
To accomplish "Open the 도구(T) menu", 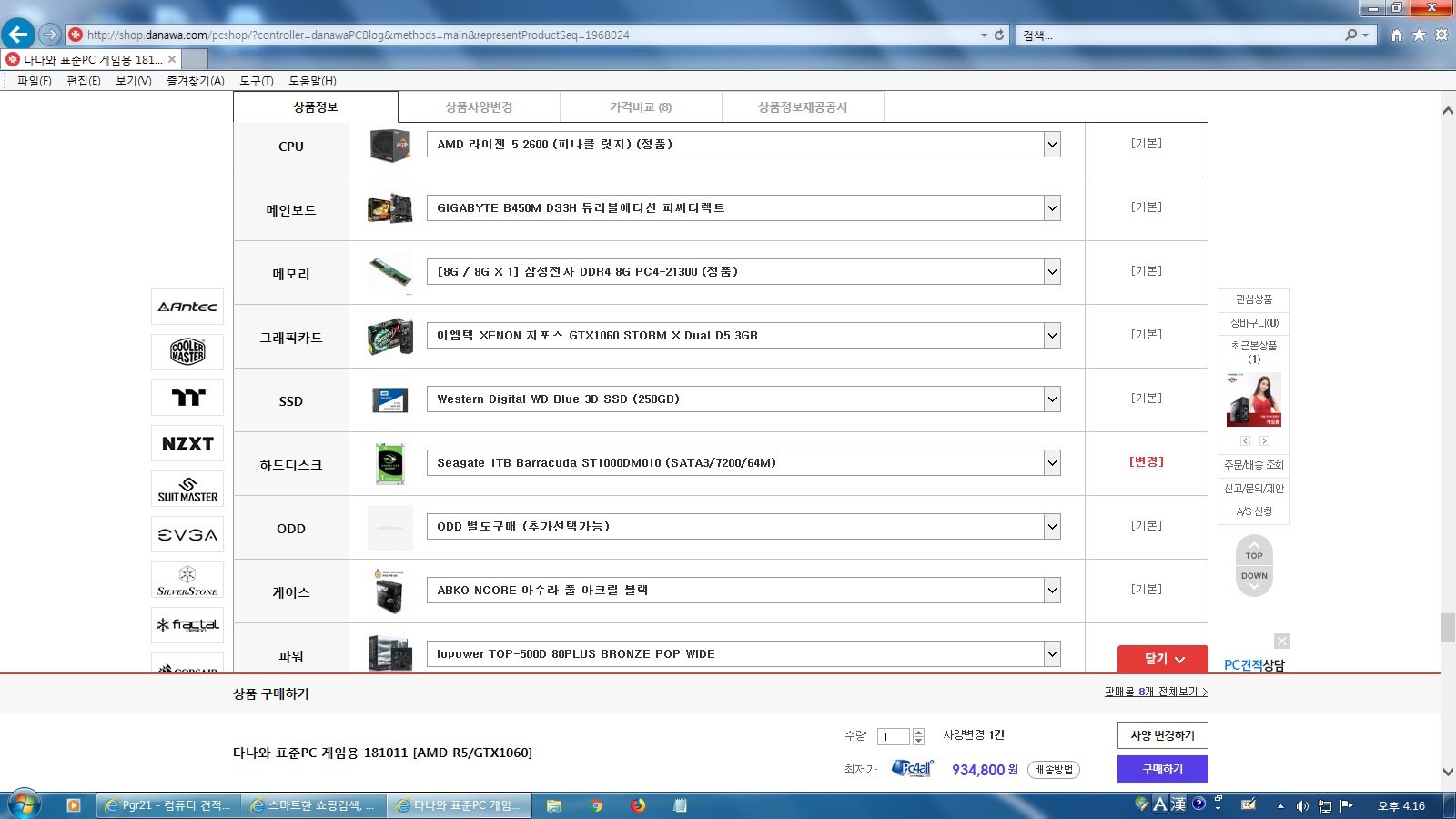I will pyautogui.click(x=257, y=81).
